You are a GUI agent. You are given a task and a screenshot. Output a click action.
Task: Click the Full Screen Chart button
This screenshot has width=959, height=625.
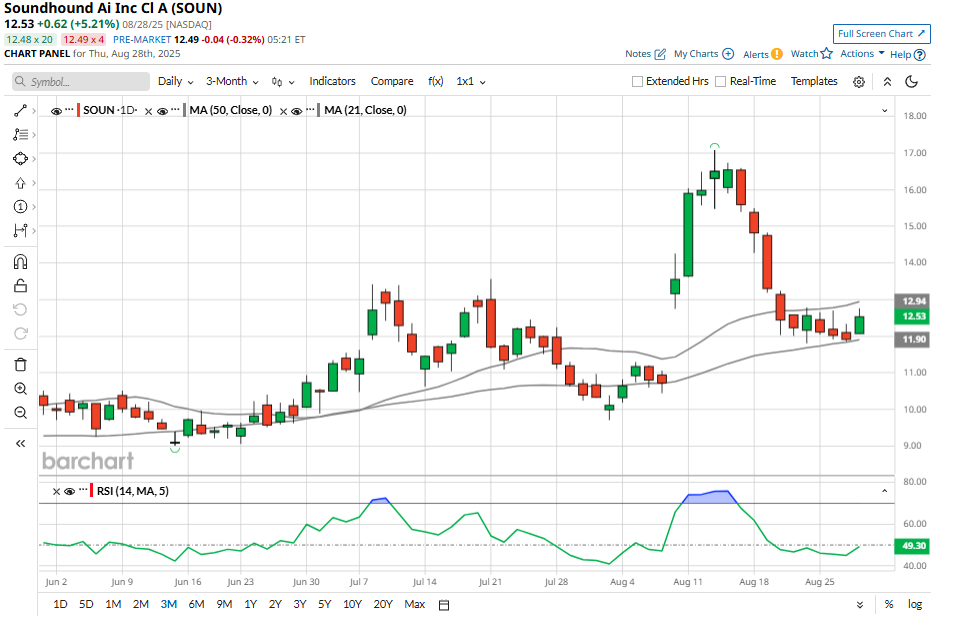[x=882, y=34]
